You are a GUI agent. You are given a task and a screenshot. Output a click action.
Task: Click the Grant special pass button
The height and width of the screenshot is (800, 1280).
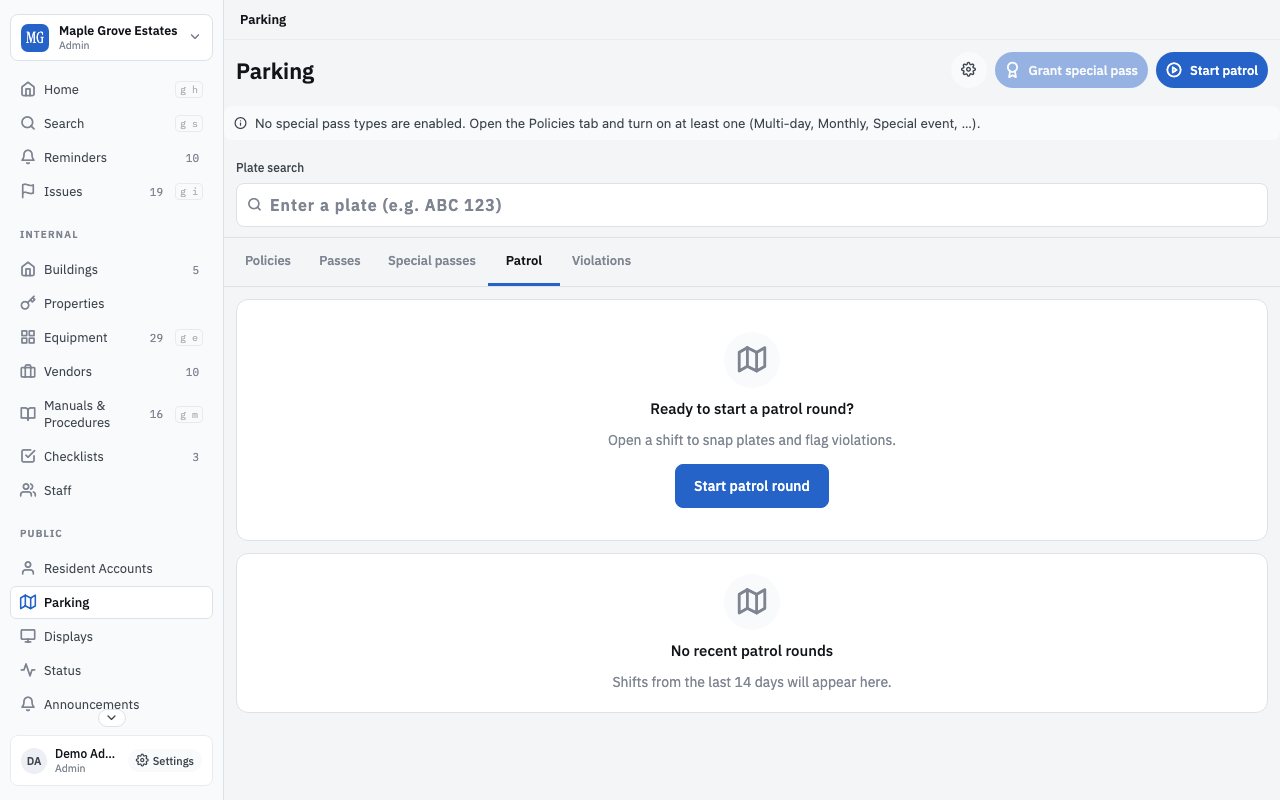1071,70
